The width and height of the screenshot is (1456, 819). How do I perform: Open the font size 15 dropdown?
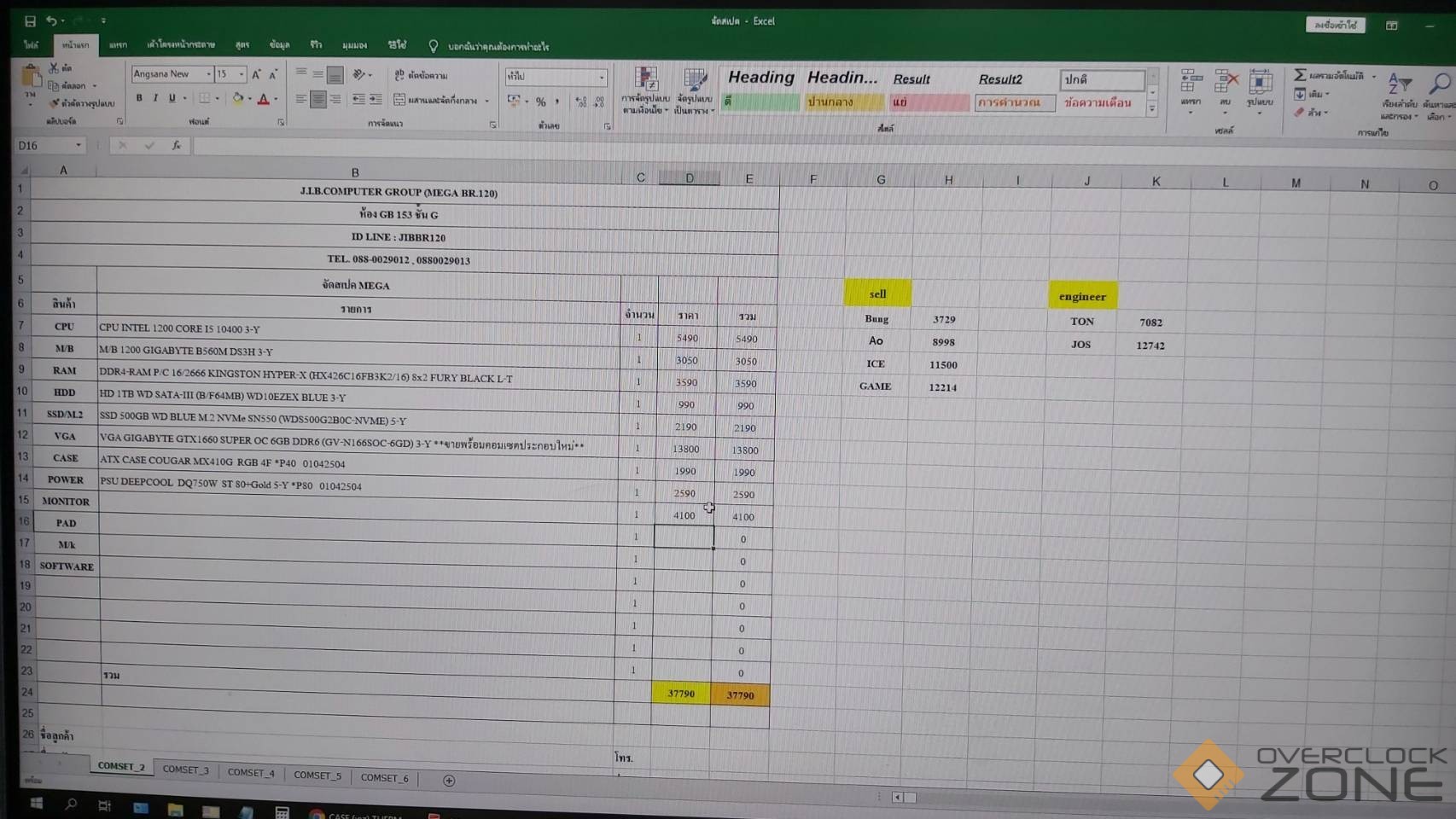242,74
